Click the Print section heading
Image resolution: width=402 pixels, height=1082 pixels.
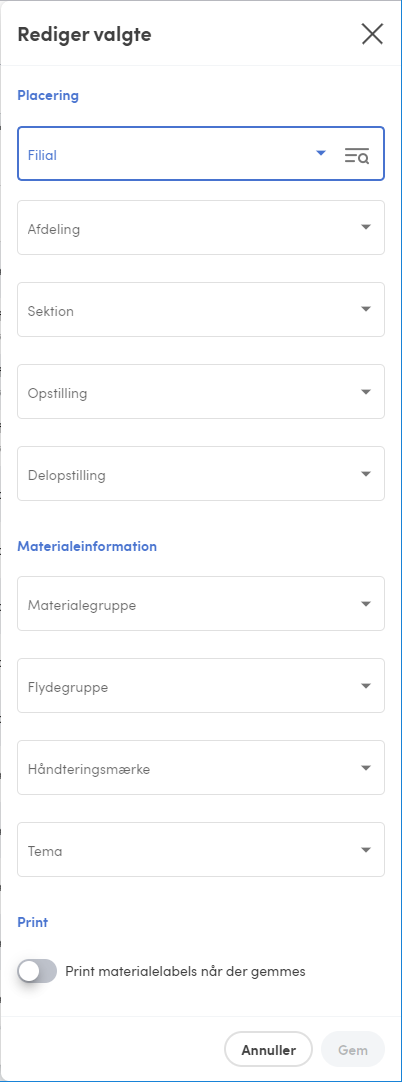[x=32, y=922]
